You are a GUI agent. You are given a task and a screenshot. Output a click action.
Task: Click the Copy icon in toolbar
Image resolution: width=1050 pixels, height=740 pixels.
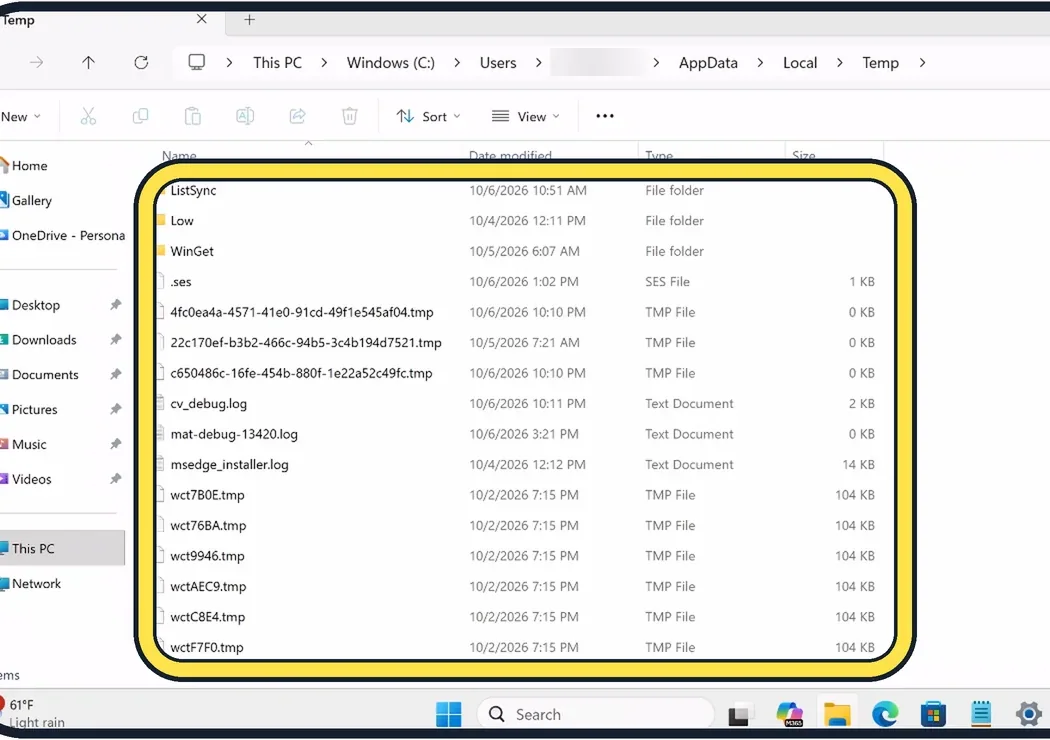point(141,116)
